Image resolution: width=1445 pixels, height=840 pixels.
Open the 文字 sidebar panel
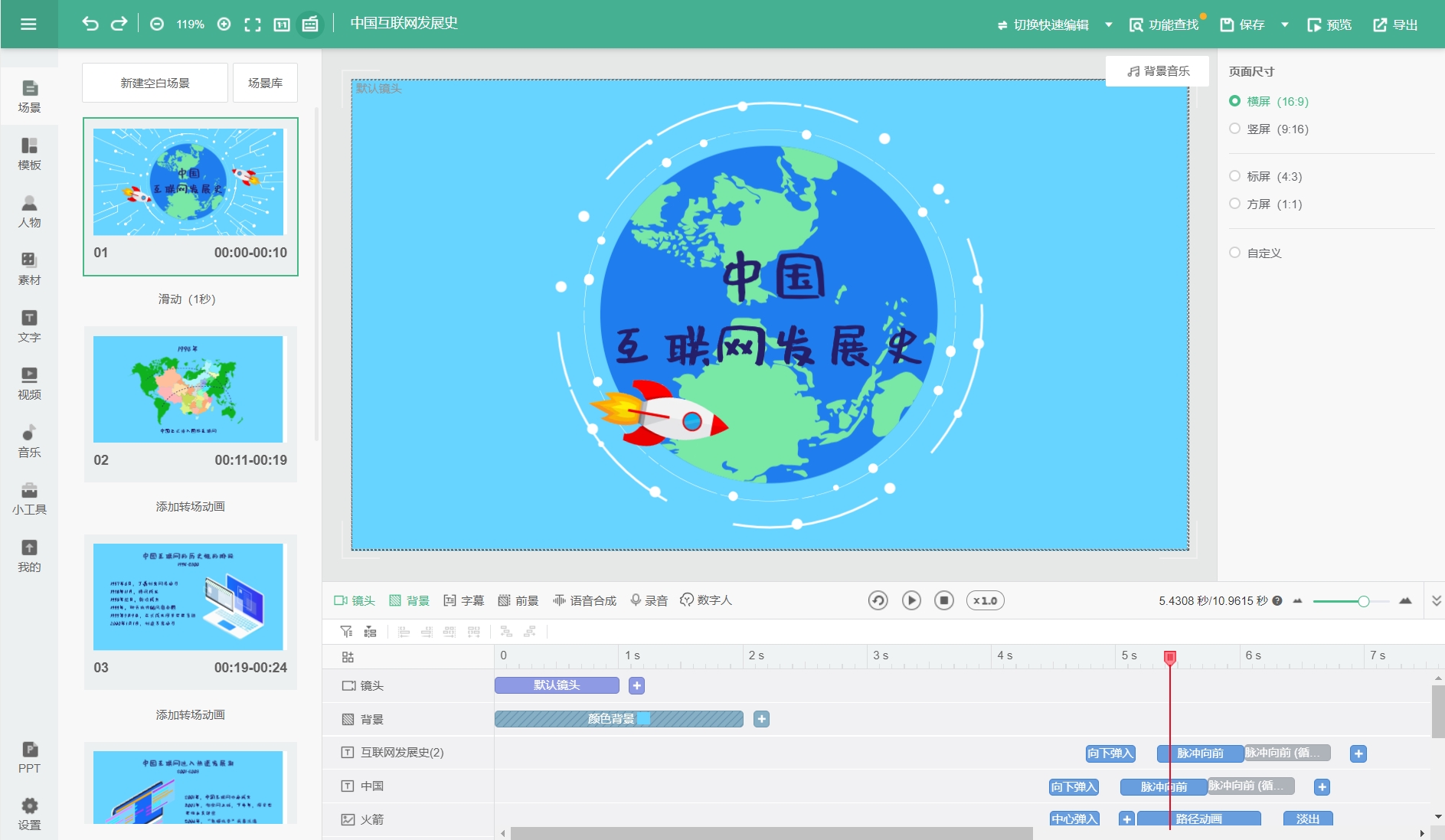[29, 326]
